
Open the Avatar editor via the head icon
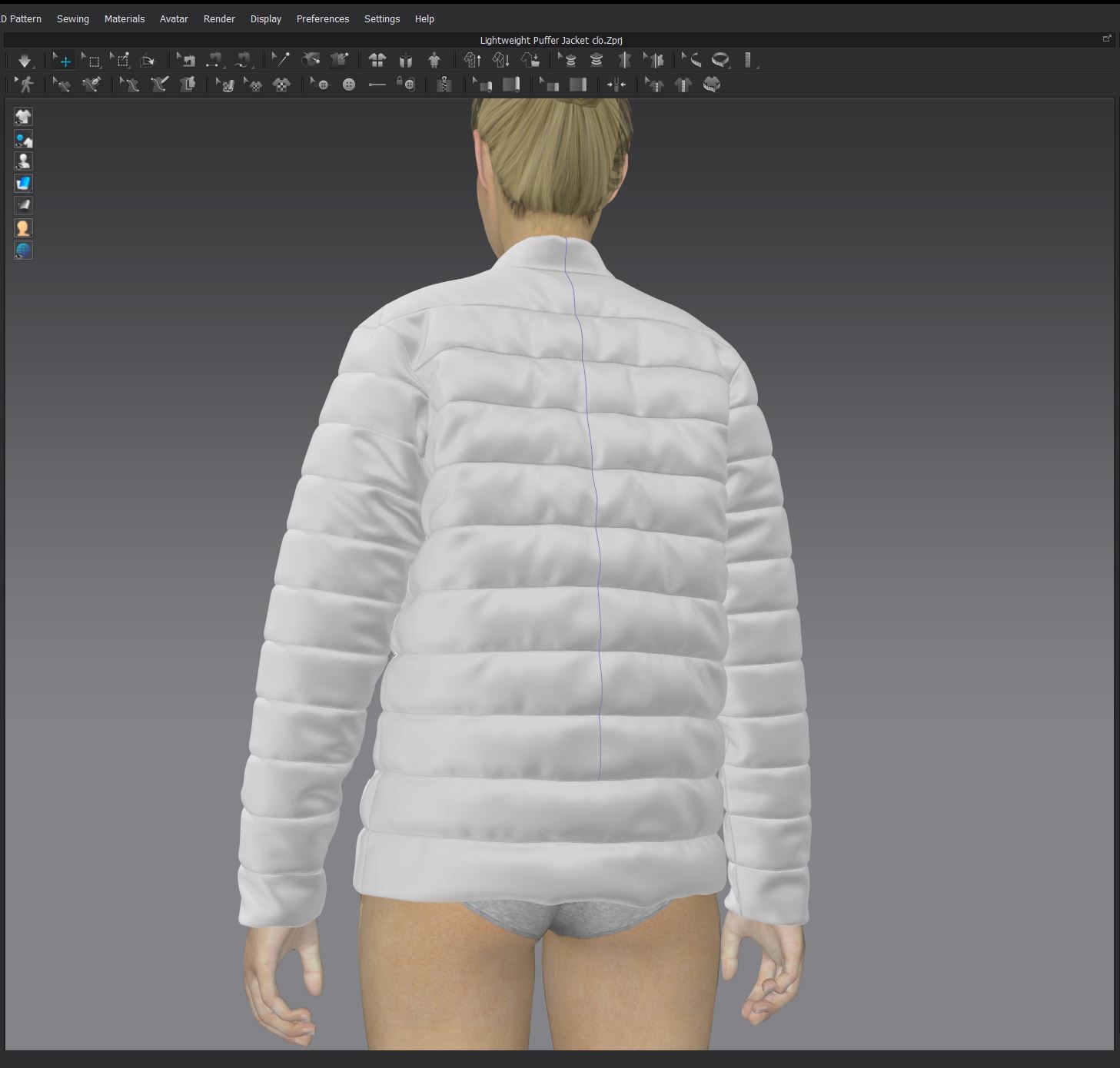(23, 227)
